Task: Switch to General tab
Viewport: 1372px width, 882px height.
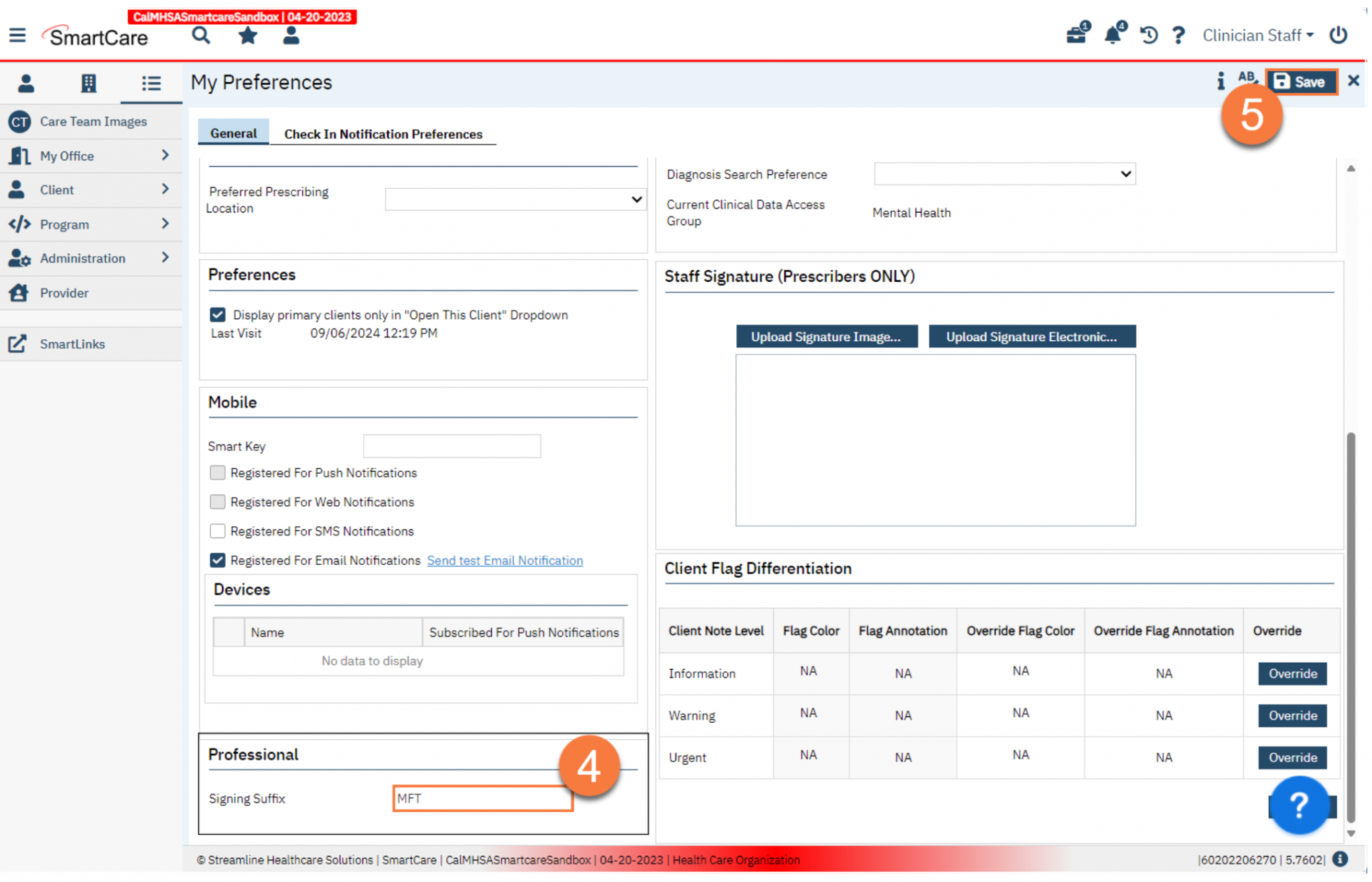Action: tap(233, 133)
